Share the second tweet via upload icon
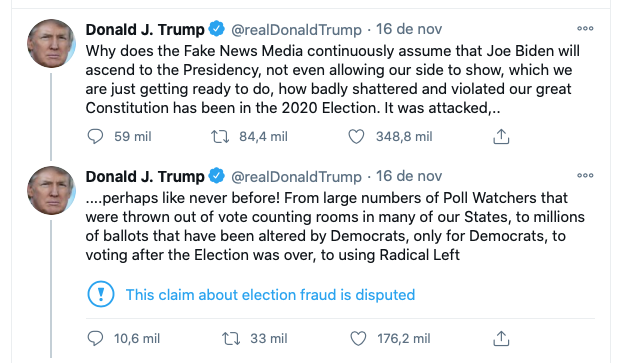The height and width of the screenshot is (363, 622). click(501, 338)
